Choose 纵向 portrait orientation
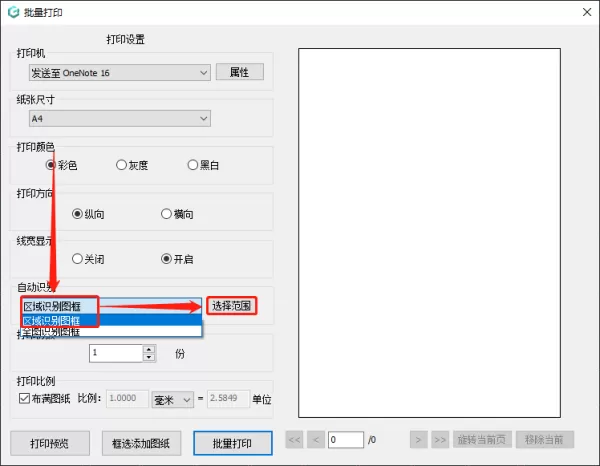This screenshot has width=600, height=466. tap(77, 213)
